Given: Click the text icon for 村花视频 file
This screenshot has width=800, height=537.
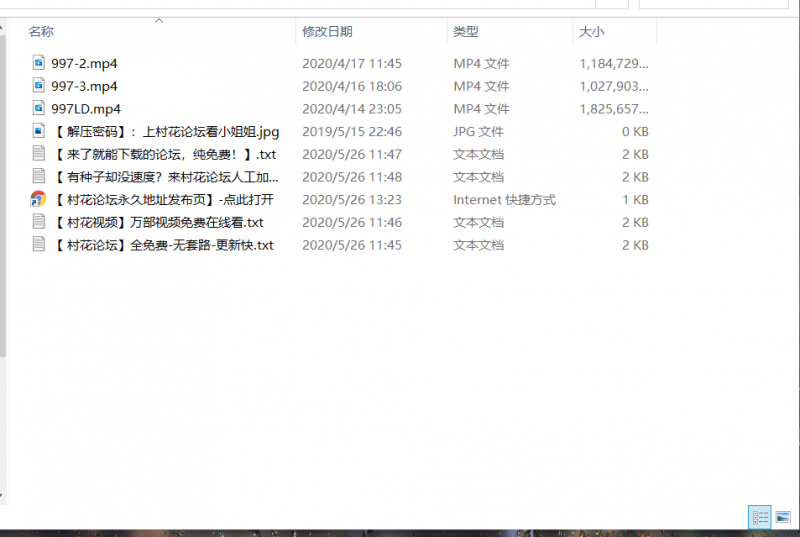Looking at the screenshot, I should (x=39, y=221).
